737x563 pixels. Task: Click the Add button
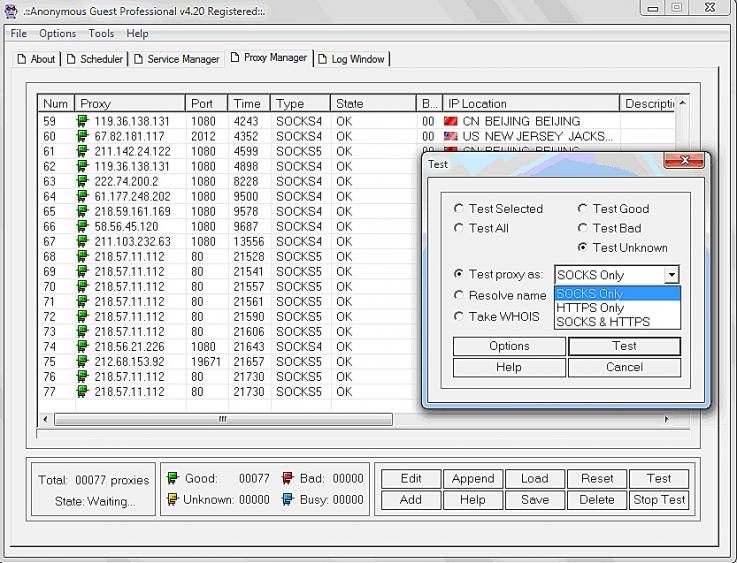click(411, 500)
